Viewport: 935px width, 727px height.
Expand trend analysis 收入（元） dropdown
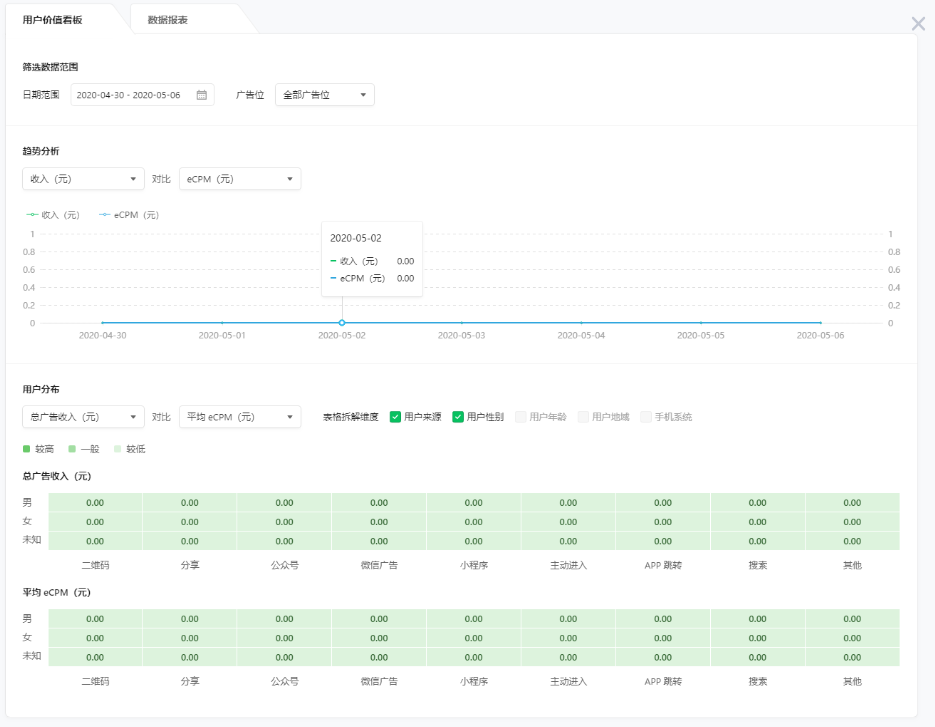(83, 179)
